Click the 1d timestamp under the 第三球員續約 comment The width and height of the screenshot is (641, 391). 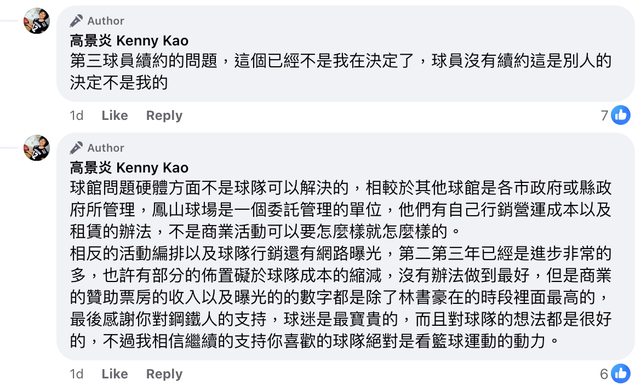click(76, 115)
